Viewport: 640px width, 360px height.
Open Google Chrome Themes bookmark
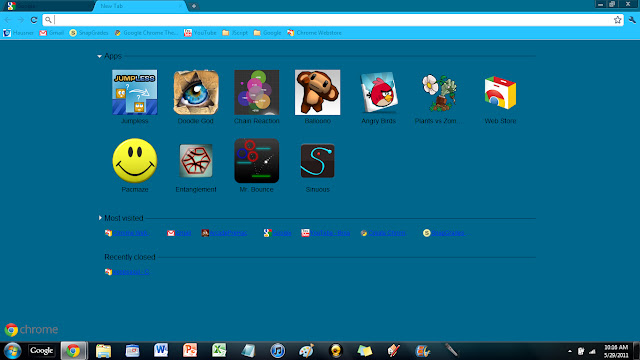tap(146, 33)
